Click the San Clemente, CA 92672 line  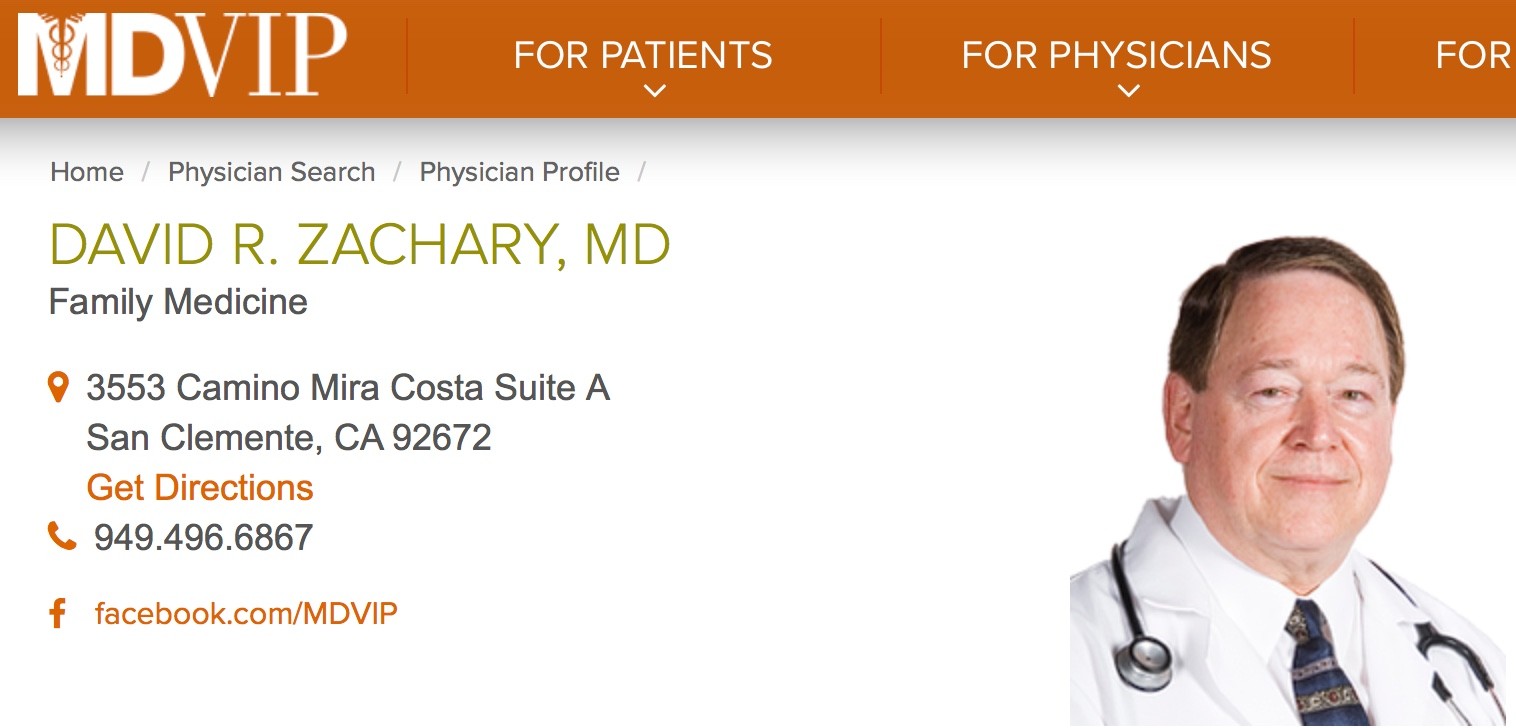pos(289,438)
